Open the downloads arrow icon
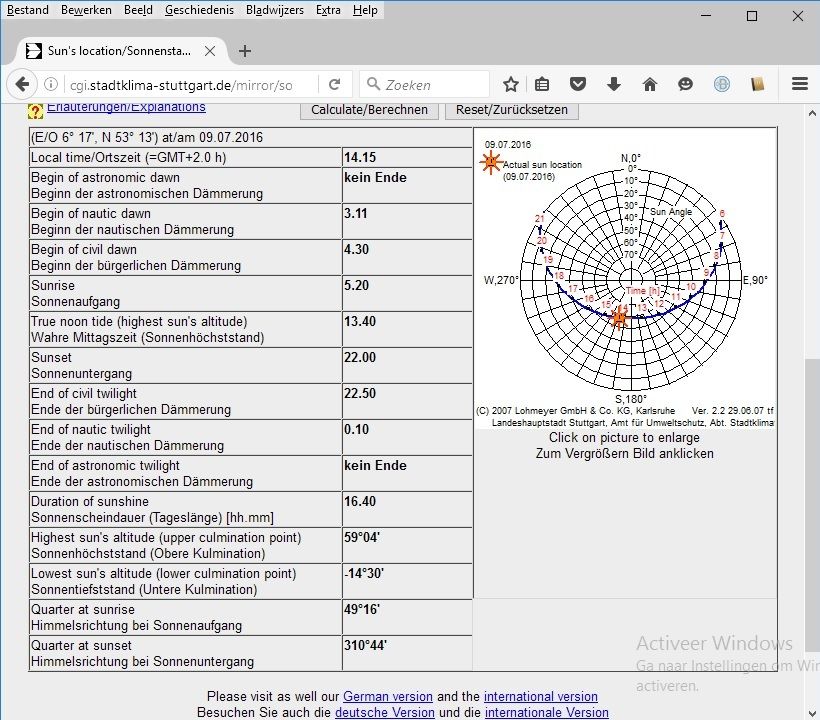 point(614,84)
